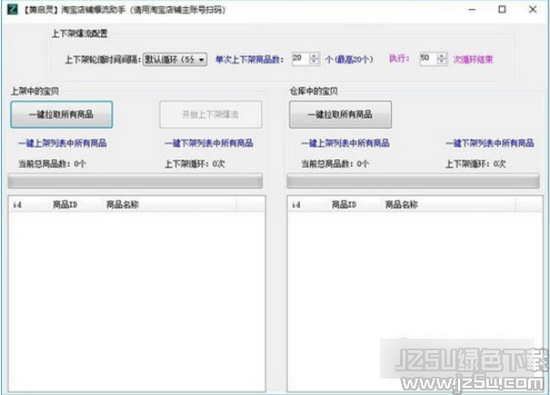550x395 pixels.
Task: Minimize the application window
Action: 472,9
